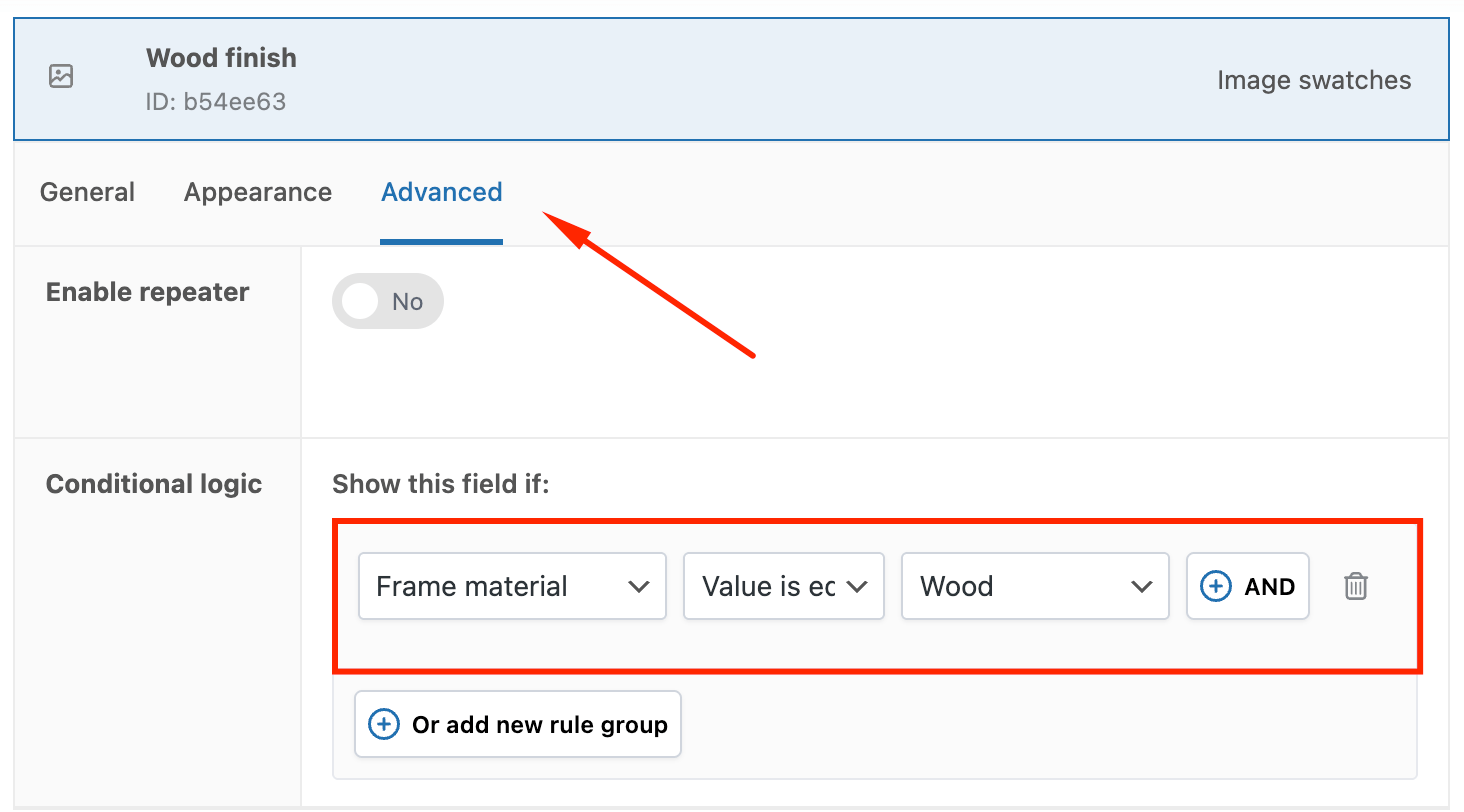1464x812 pixels.
Task: Delete the rule using the trash icon
Action: [x=1356, y=586]
